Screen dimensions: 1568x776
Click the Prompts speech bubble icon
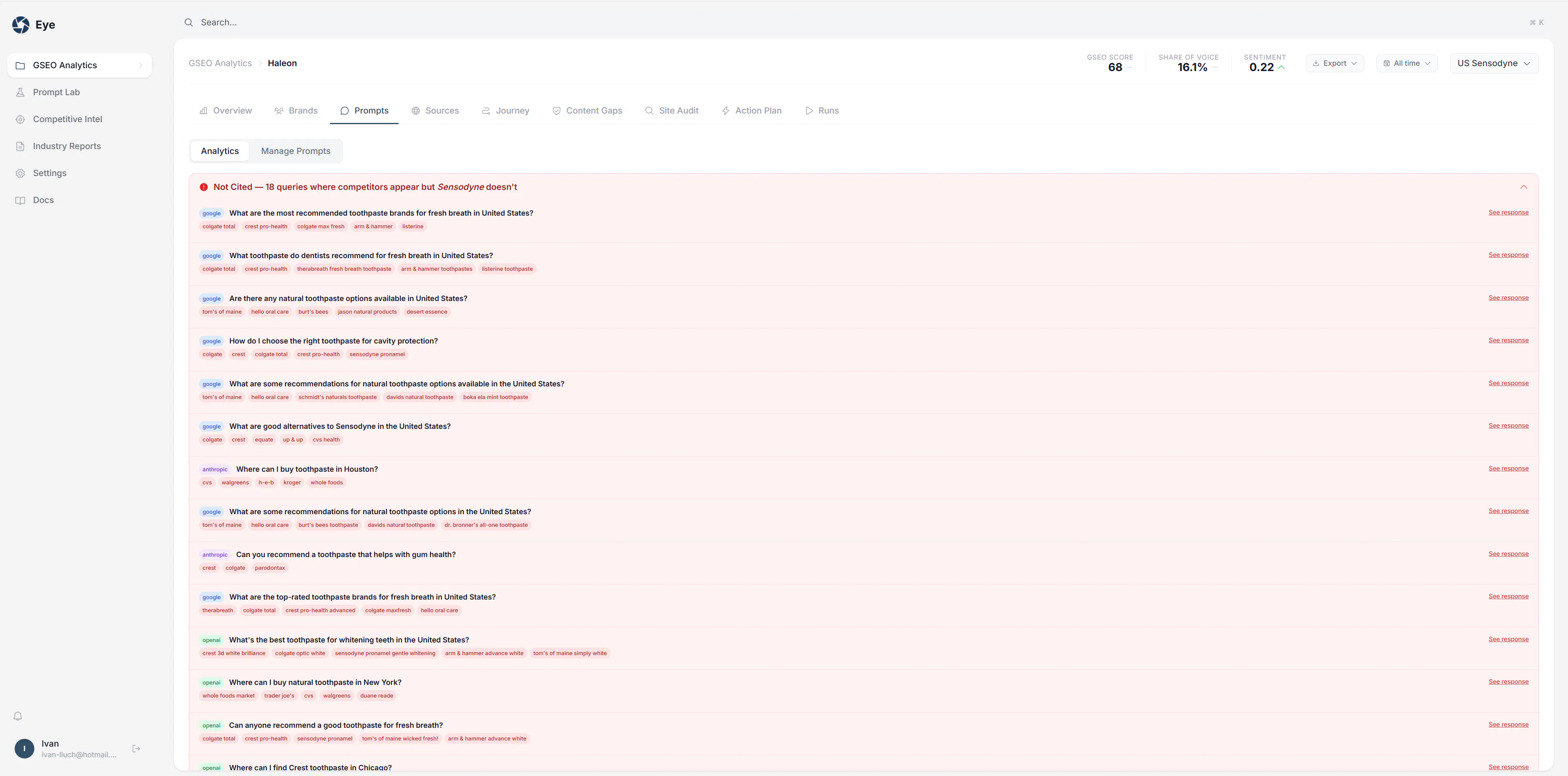(345, 111)
